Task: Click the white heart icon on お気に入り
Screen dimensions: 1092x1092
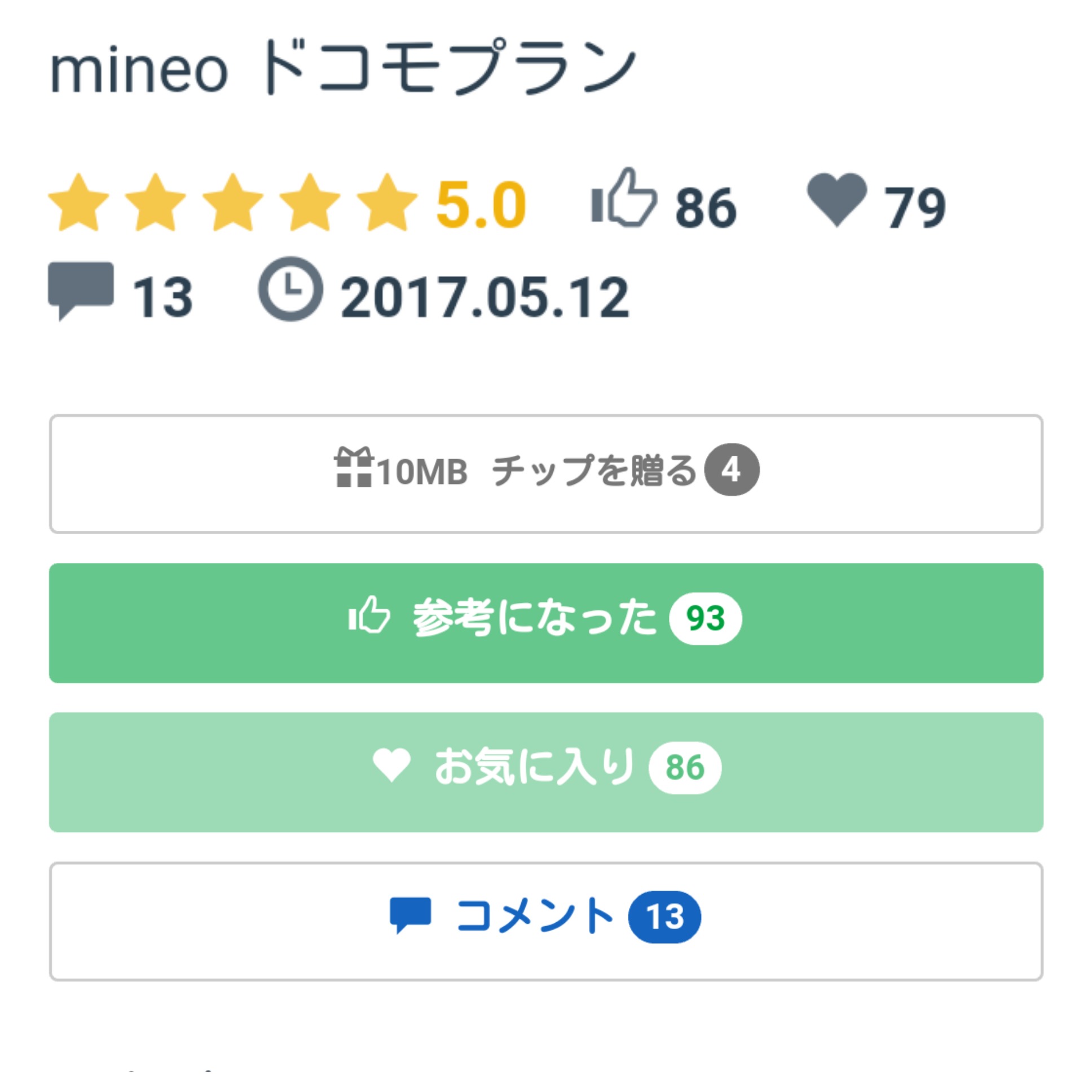Action: click(391, 765)
